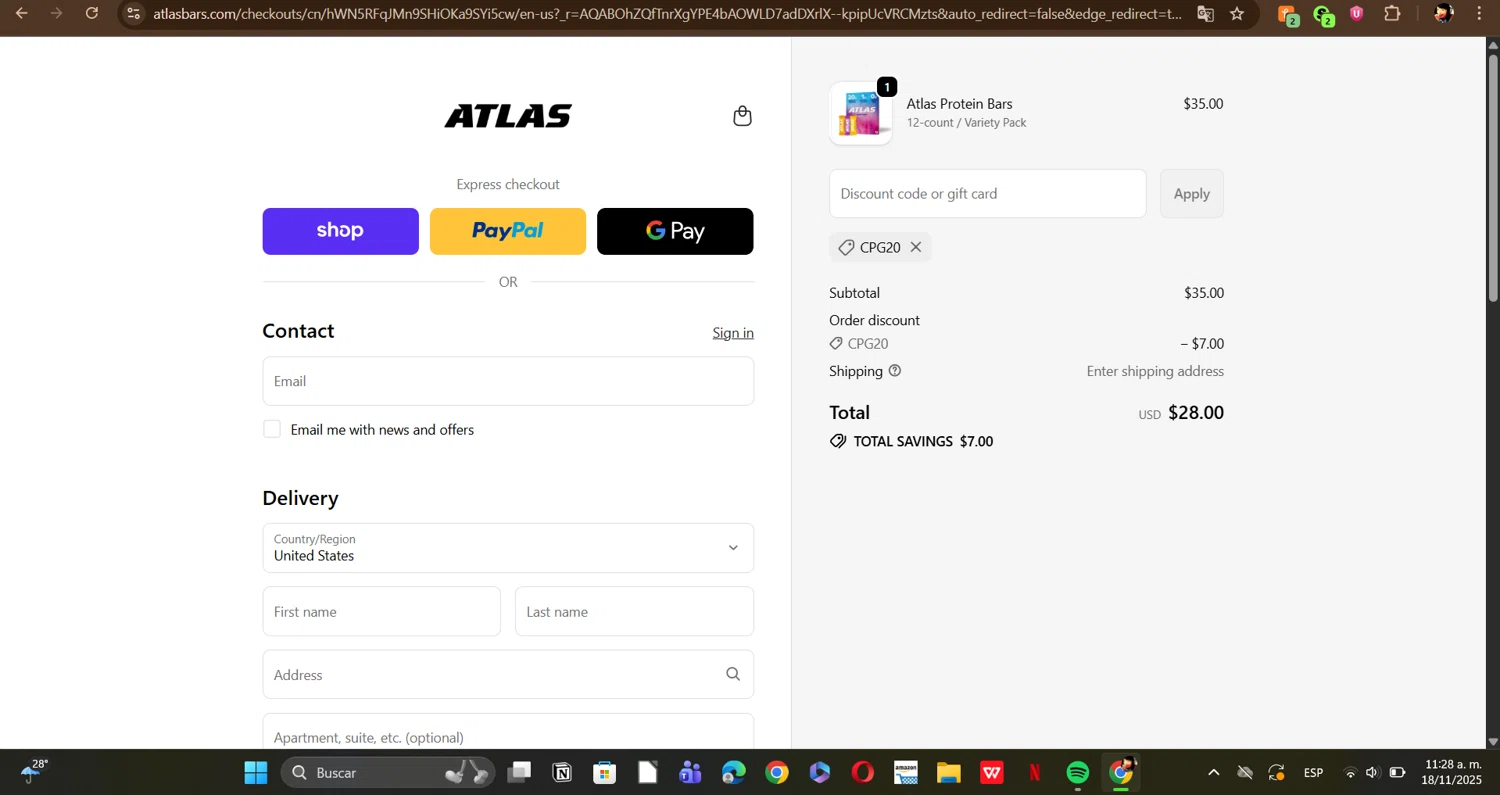The width and height of the screenshot is (1500, 795).
Task: Click the Apply discount button
Action: tap(1192, 194)
